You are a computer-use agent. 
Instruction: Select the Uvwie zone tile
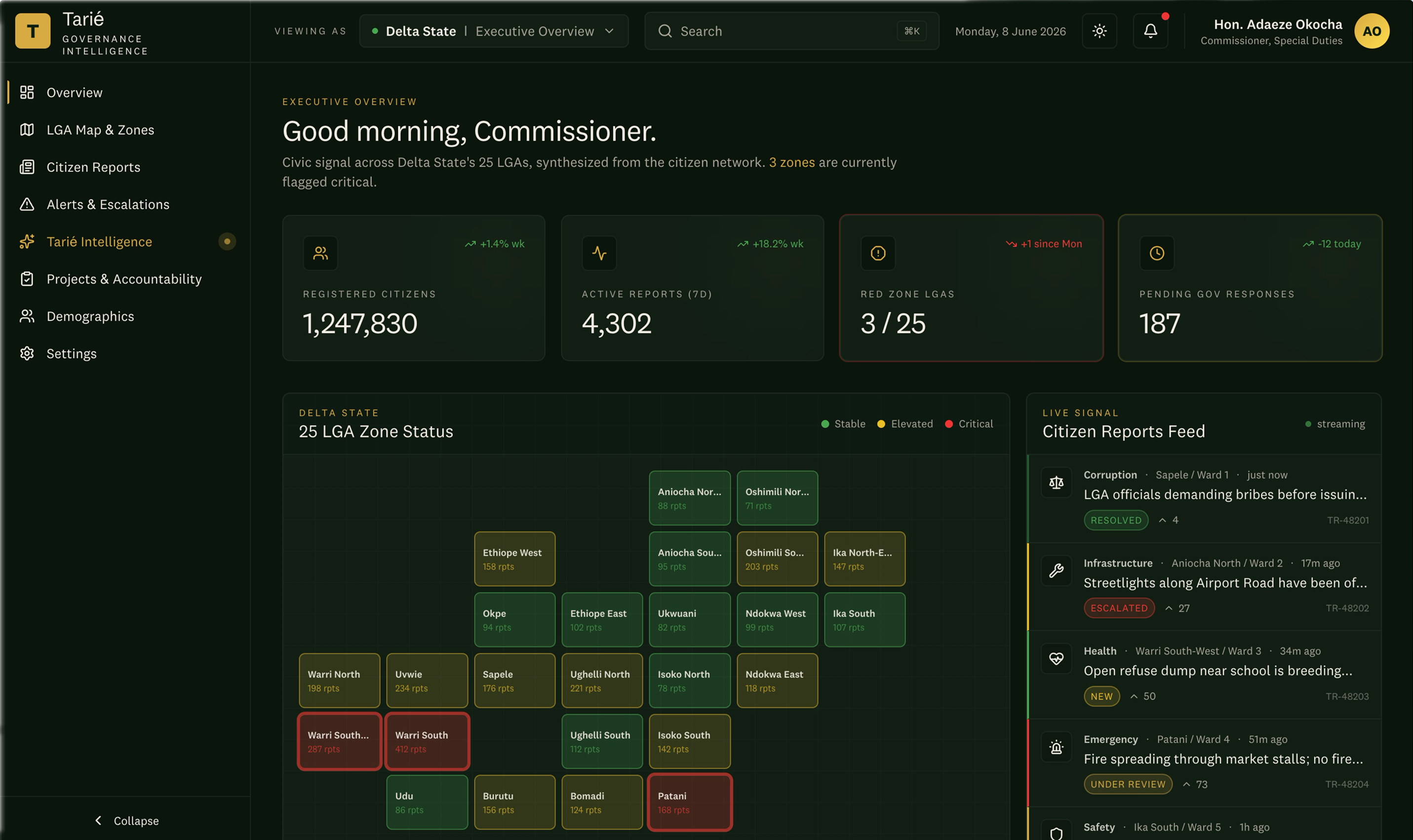coord(427,681)
